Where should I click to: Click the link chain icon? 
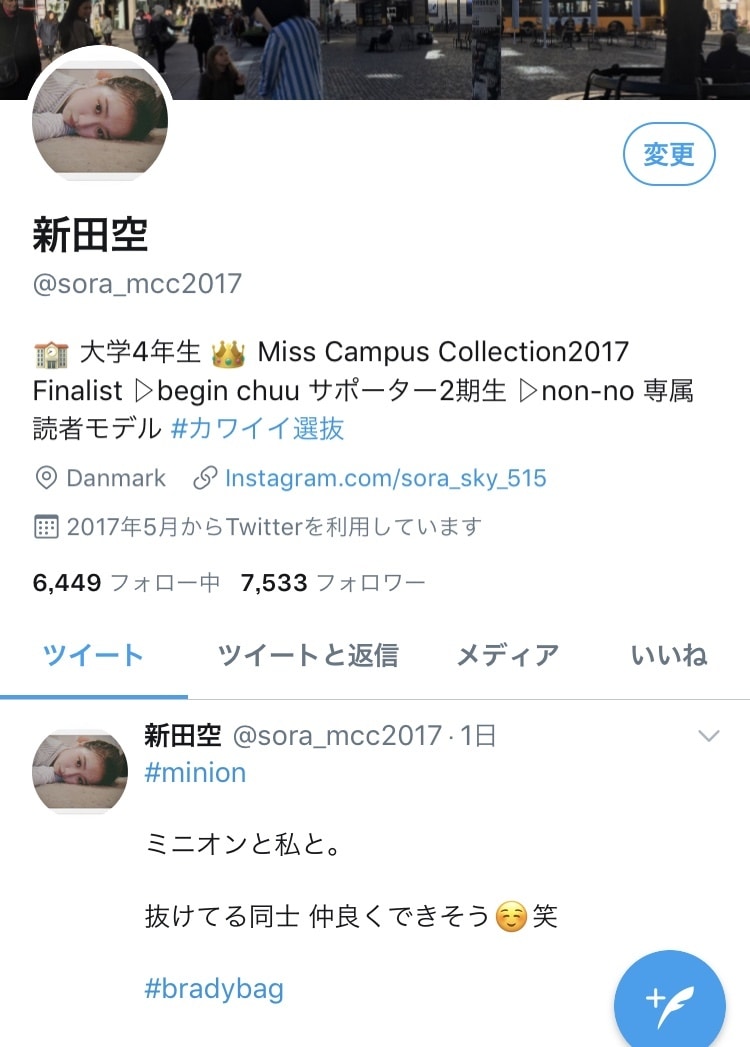[204, 478]
